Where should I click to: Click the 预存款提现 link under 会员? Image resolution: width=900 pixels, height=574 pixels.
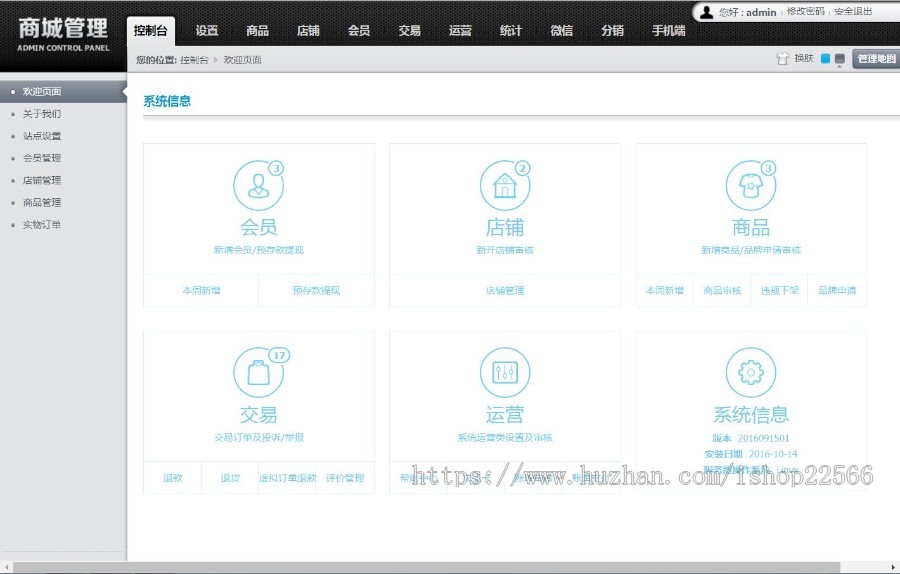point(316,291)
